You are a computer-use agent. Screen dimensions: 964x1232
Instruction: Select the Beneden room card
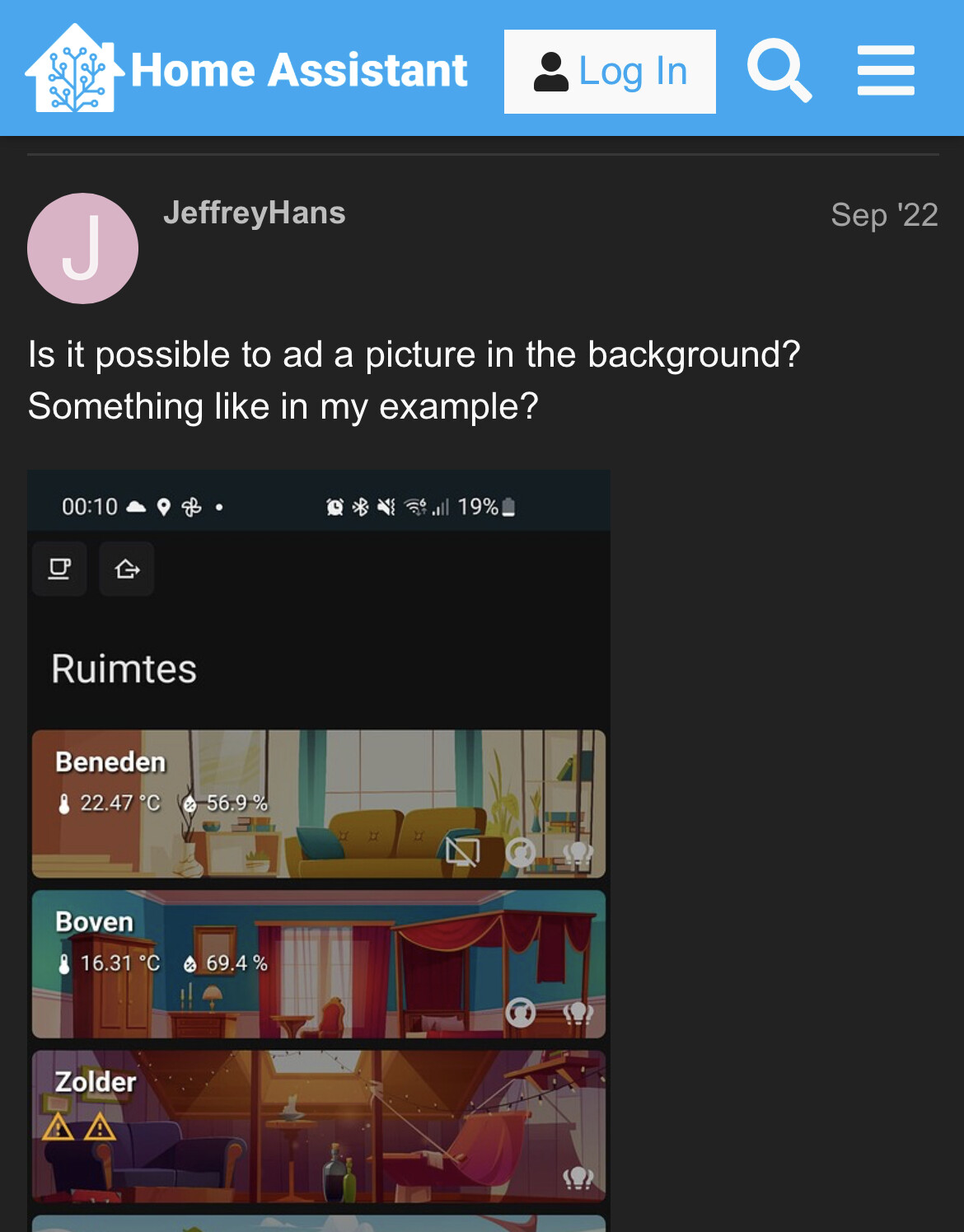pyautogui.click(x=319, y=803)
